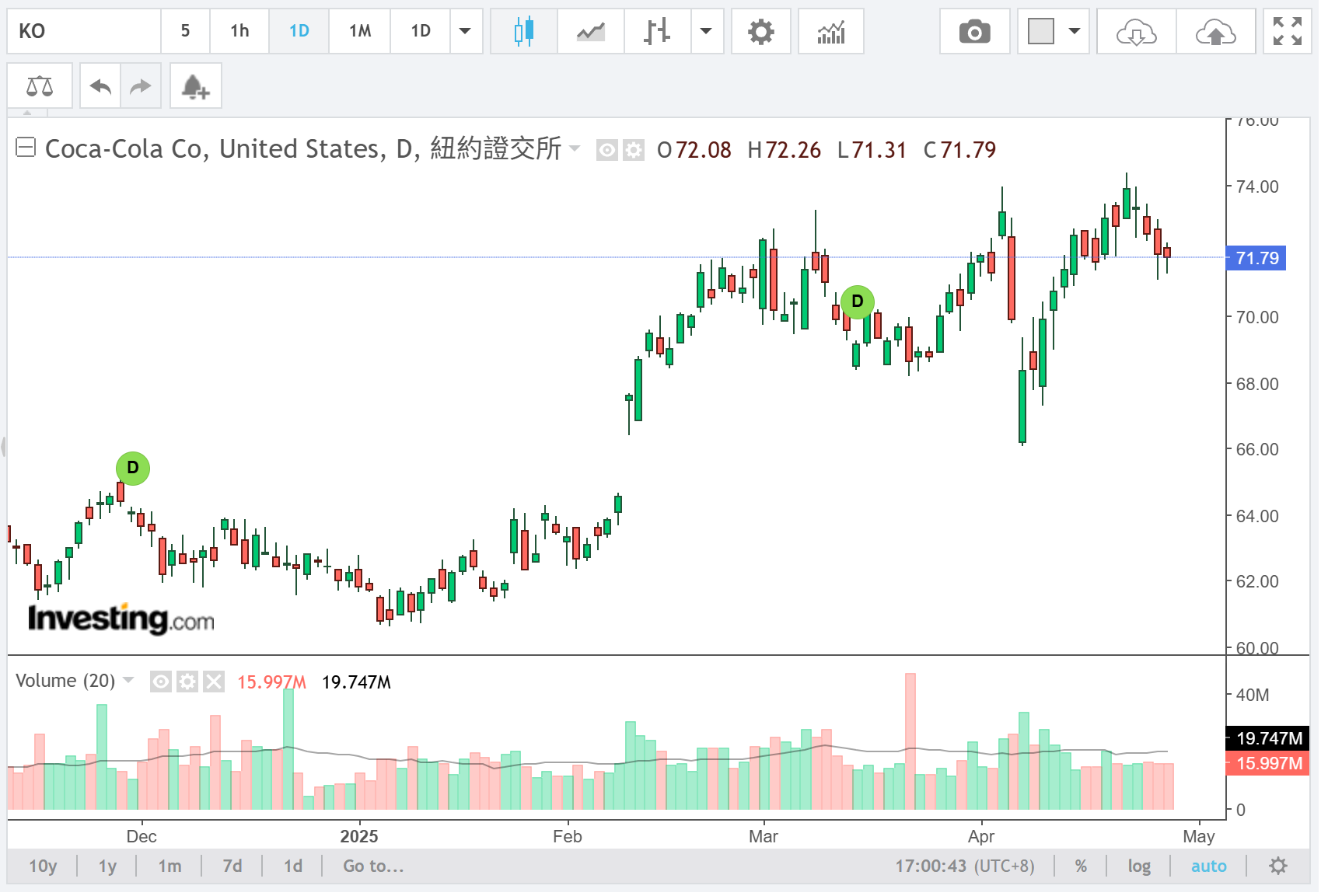Select the 5 minute interval
This screenshot has width=1321, height=896.
coord(185,31)
